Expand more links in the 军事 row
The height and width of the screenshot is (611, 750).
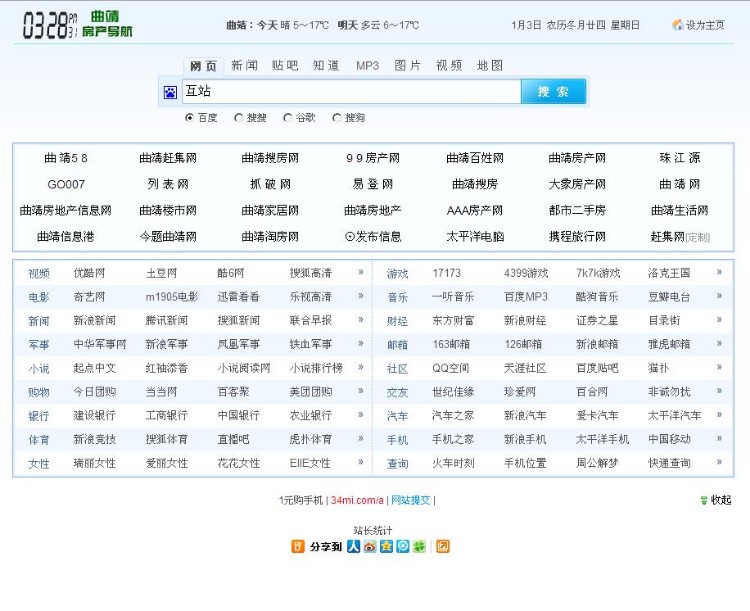tap(361, 343)
